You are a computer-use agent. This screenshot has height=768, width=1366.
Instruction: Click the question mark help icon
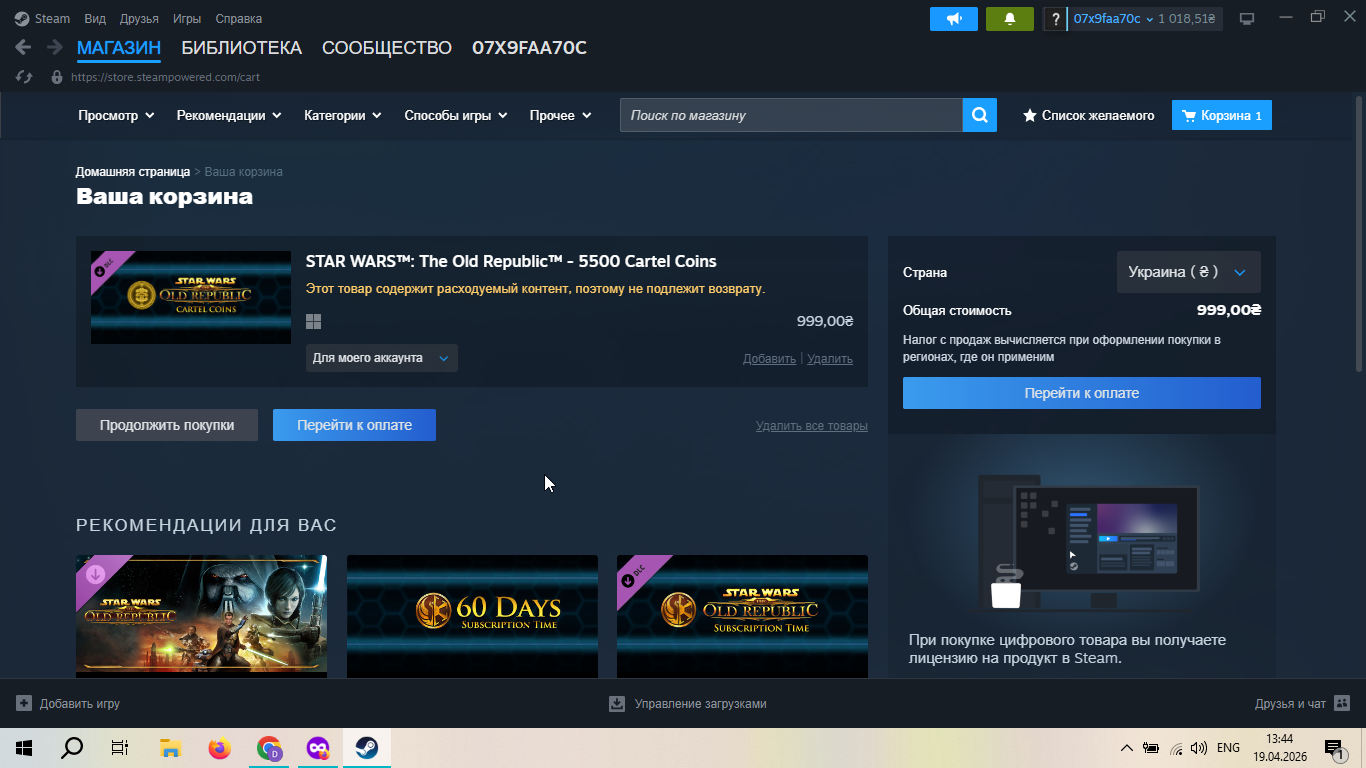(1055, 19)
